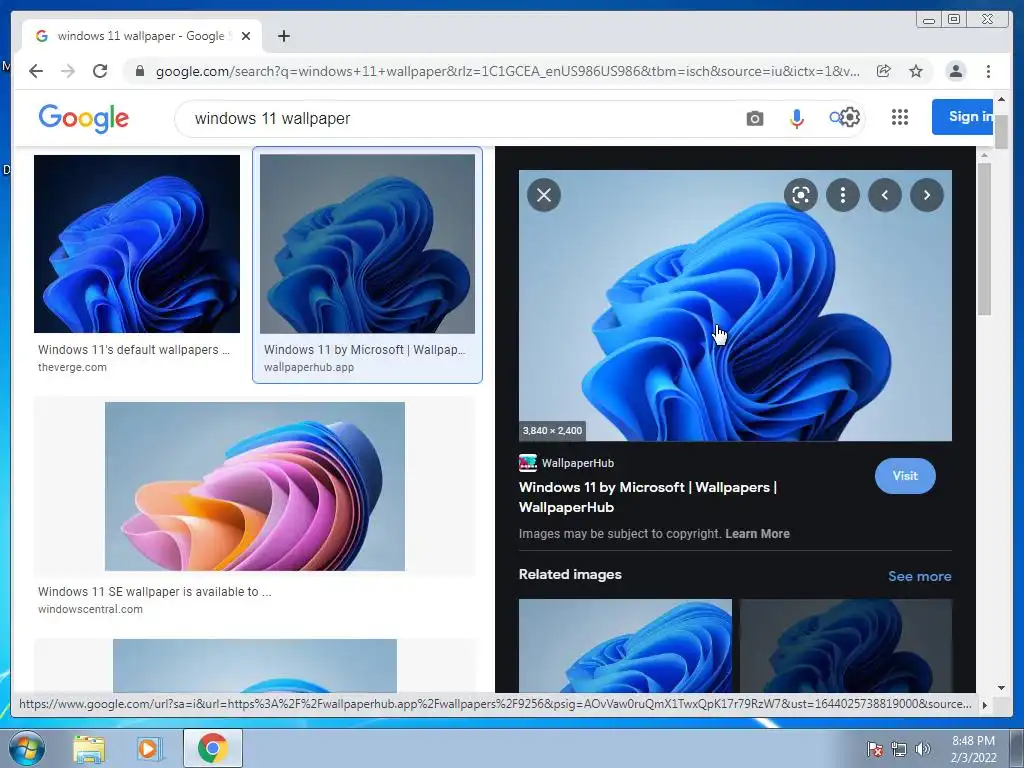Click the theverge.com source link
Screen dimensions: 1024x768
click(72, 368)
